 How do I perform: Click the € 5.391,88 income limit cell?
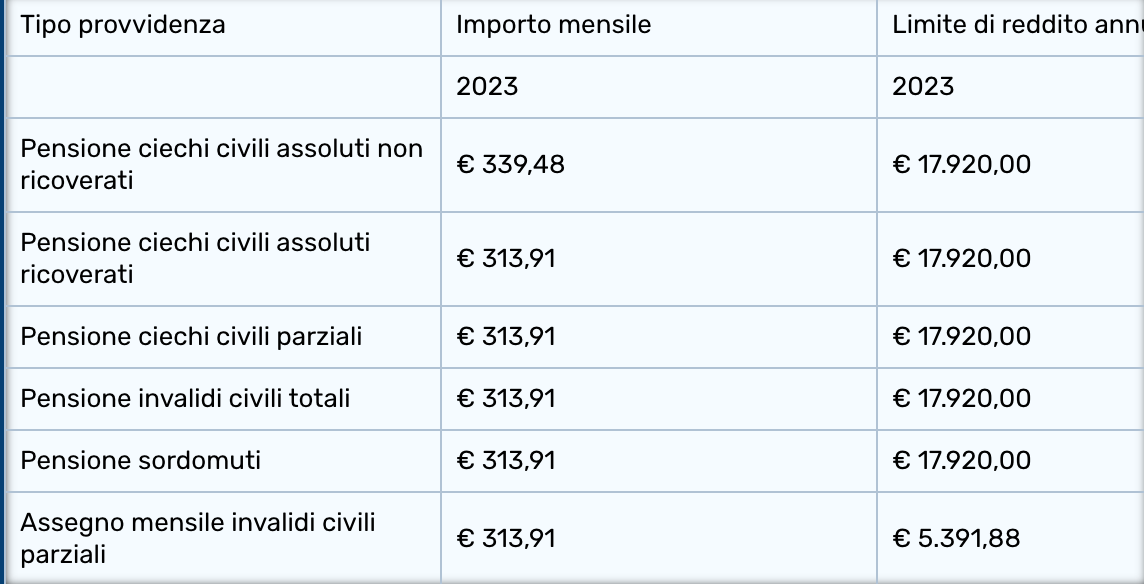tap(956, 538)
